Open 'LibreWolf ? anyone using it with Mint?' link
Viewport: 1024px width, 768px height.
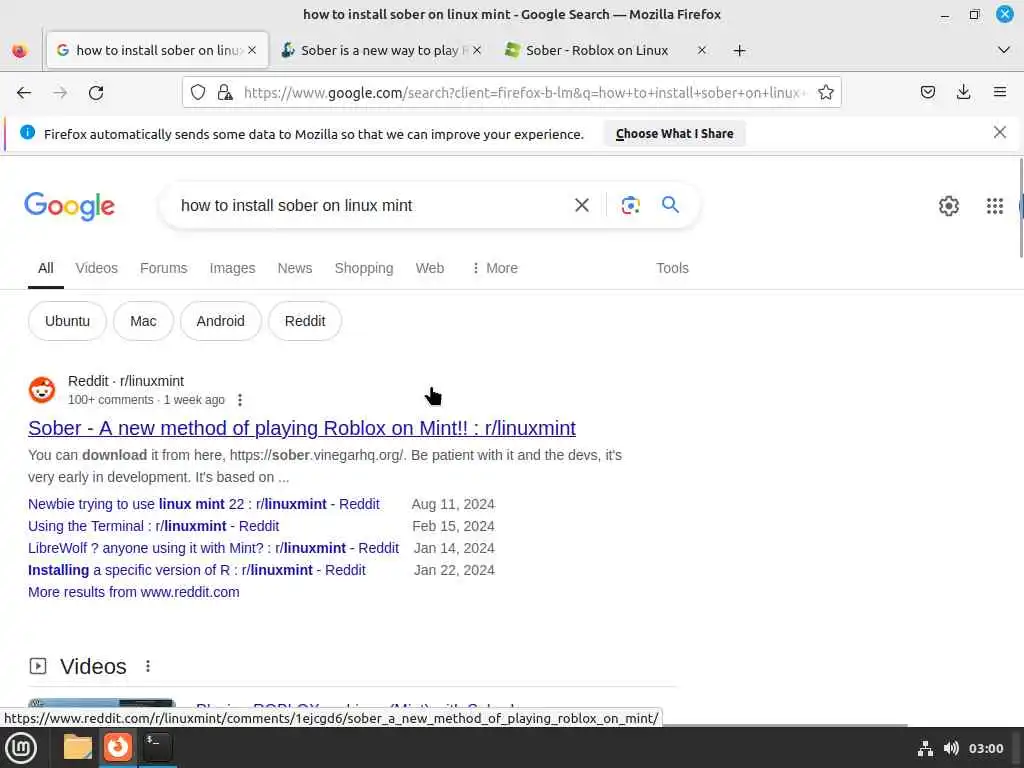click(214, 548)
